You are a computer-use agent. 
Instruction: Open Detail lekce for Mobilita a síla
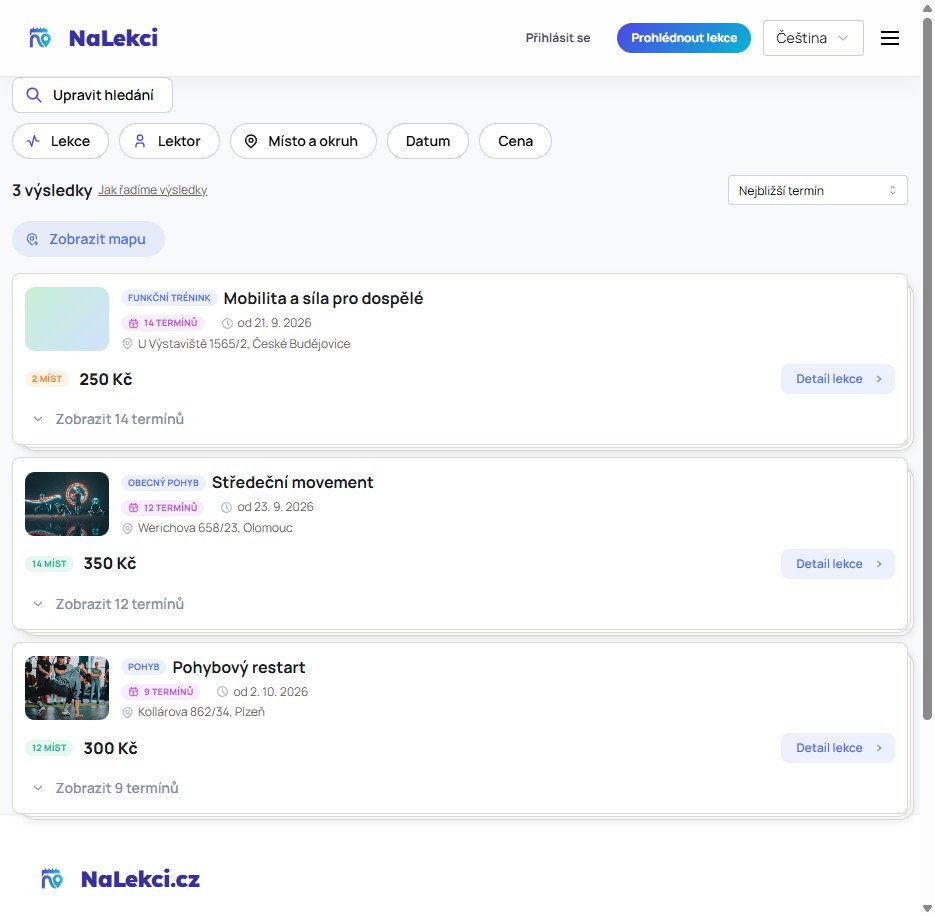838,379
